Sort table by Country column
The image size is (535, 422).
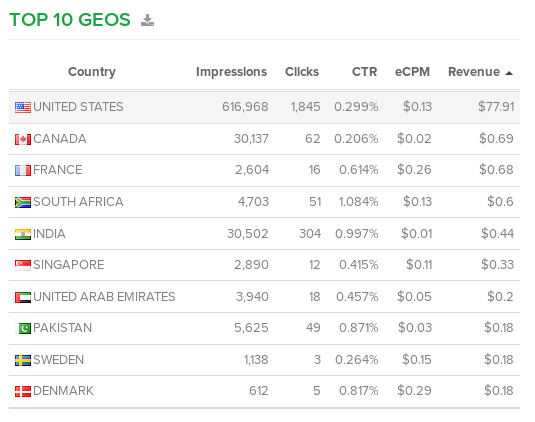[92, 72]
